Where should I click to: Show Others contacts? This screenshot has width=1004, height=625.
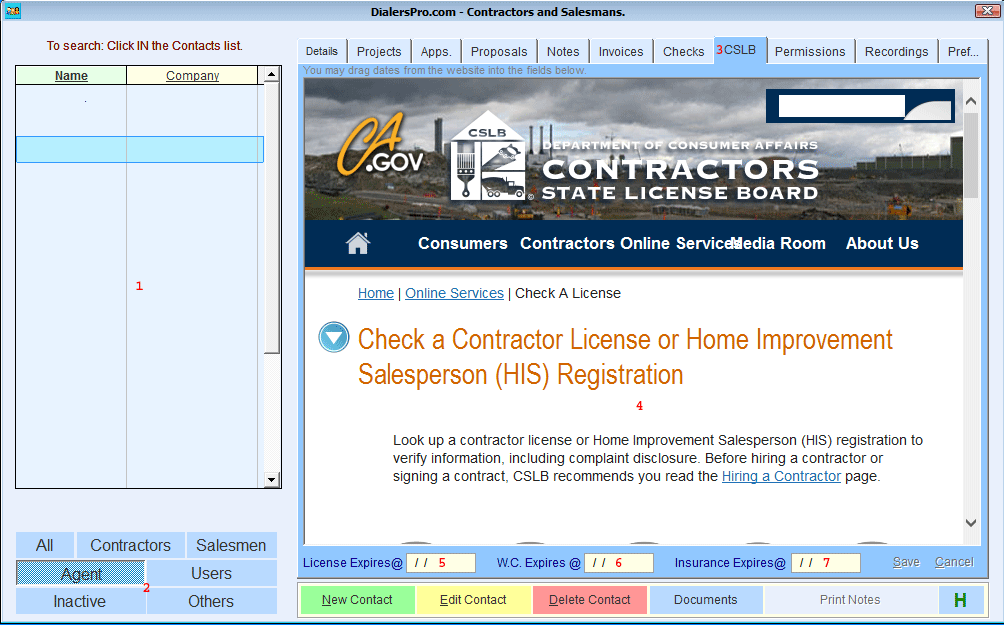tap(211, 601)
